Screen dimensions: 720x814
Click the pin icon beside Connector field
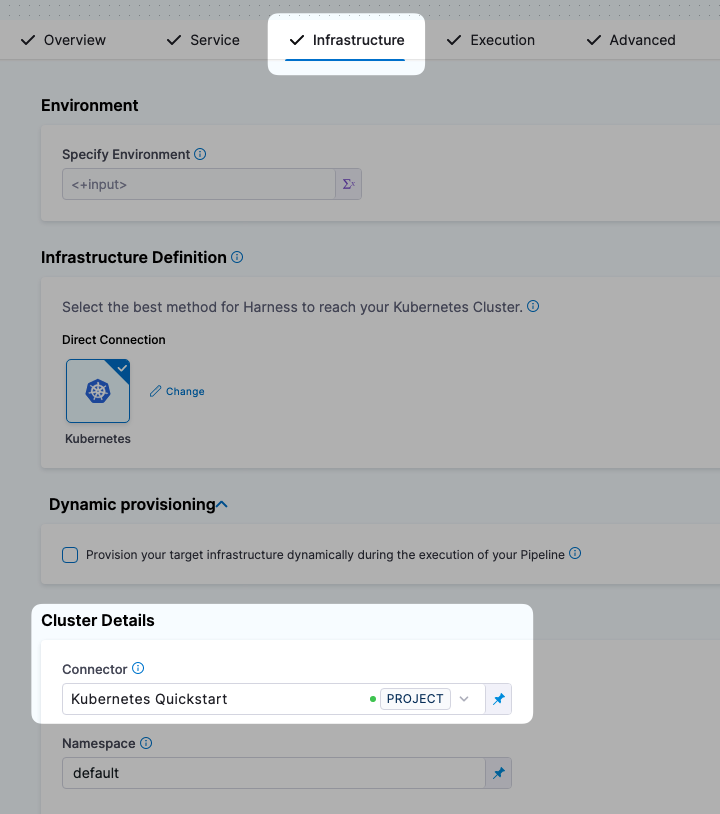tap(498, 699)
